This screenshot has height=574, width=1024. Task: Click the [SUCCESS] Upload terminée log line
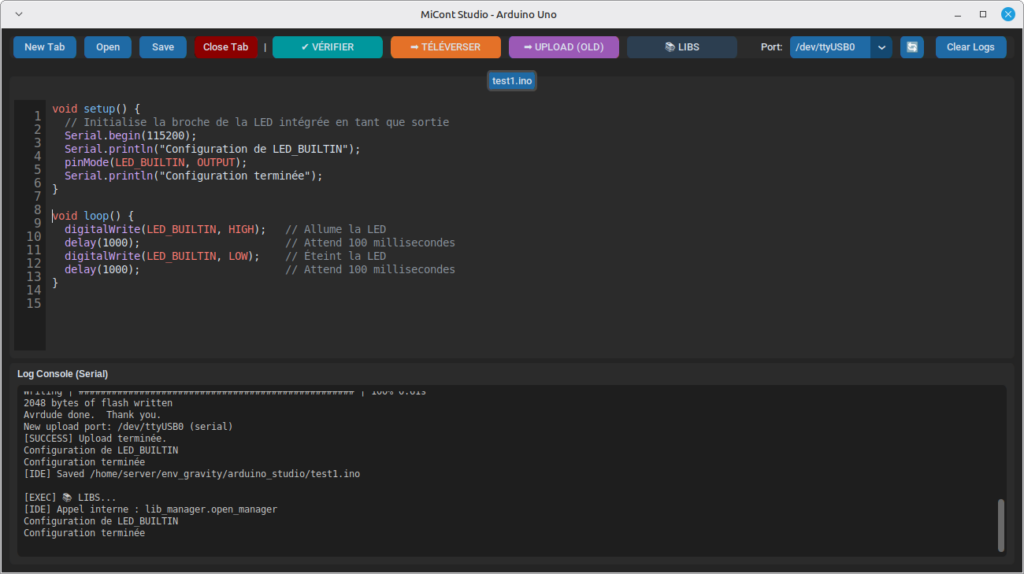tap(95, 438)
